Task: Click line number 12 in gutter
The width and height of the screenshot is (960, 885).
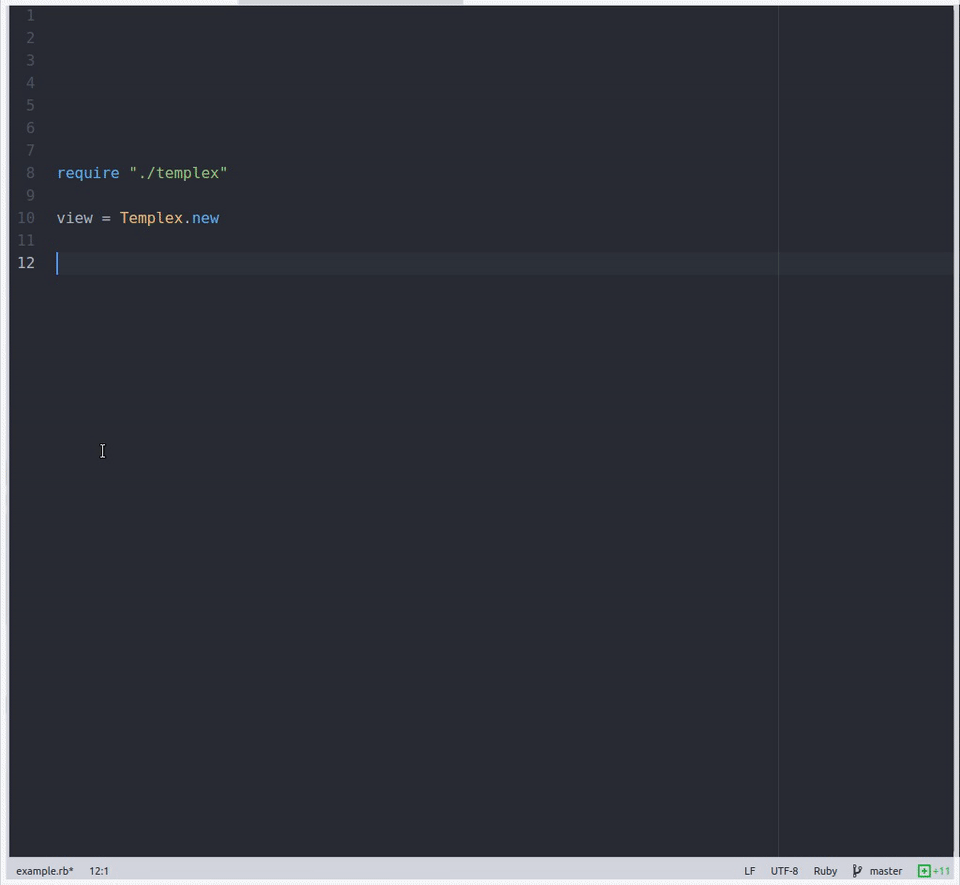Action: pyautogui.click(x=26, y=263)
